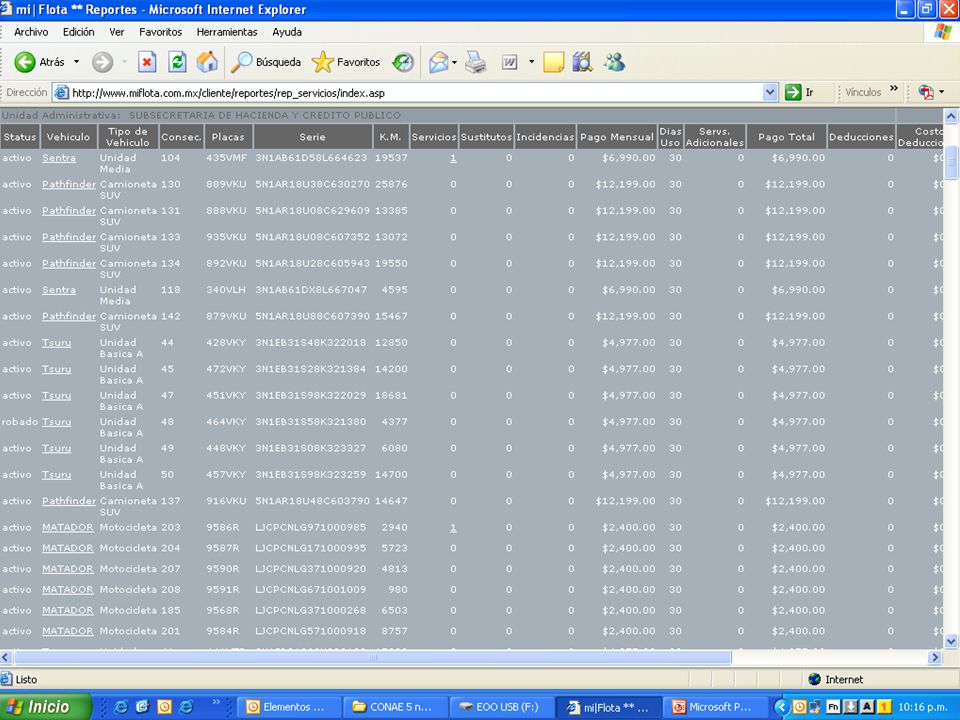Image resolution: width=960 pixels, height=720 pixels.
Task: Open the Ayuda menu
Action: 287,32
